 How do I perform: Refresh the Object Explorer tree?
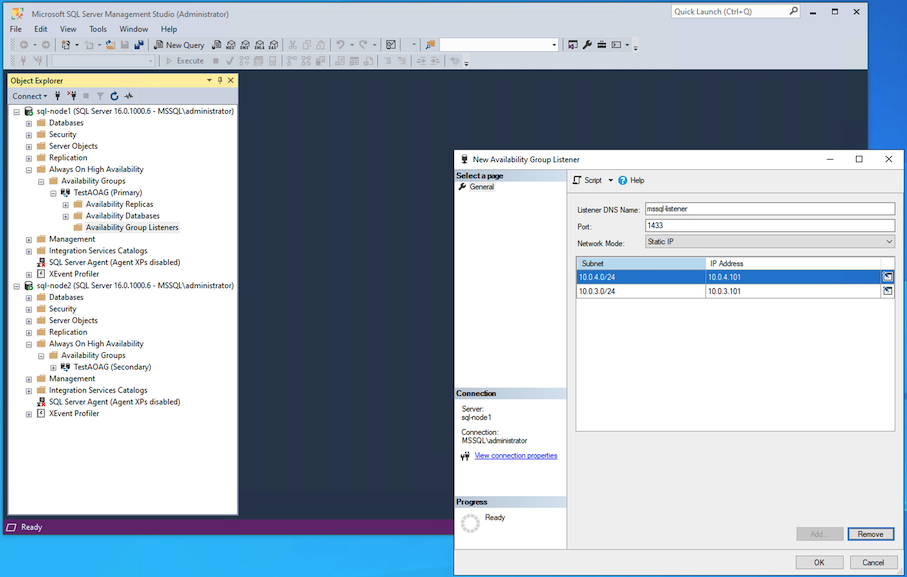pos(115,96)
